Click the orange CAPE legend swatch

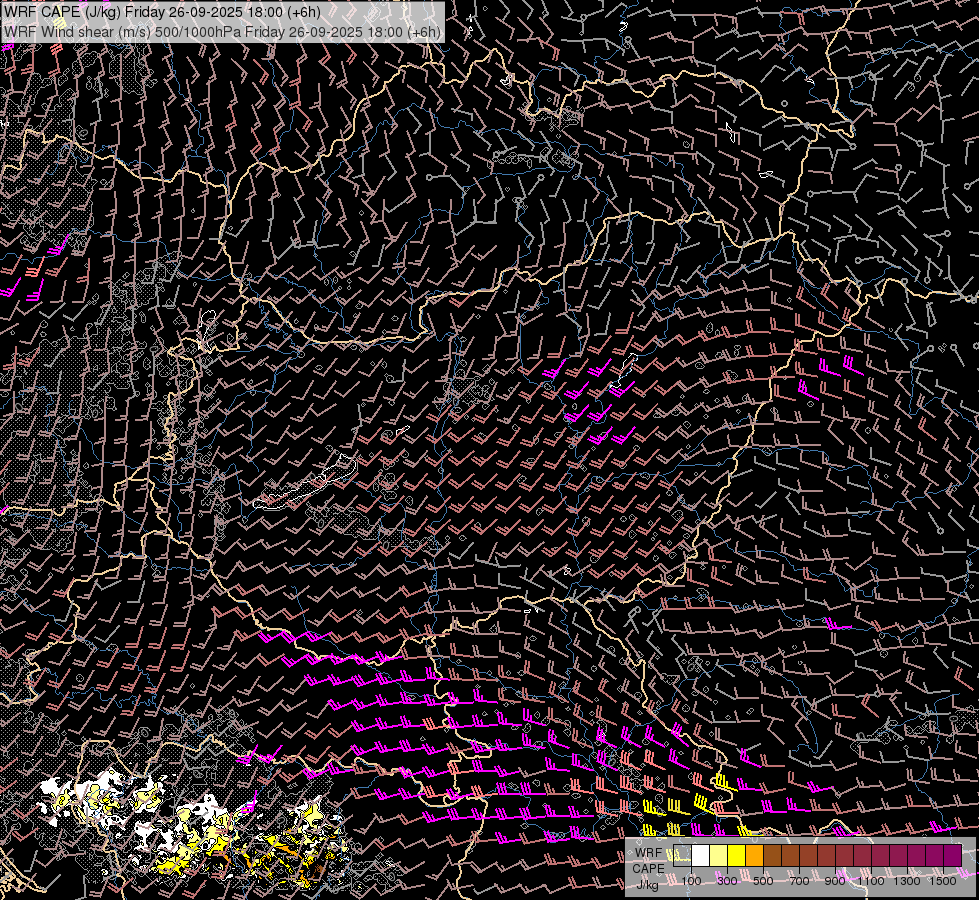(x=754, y=855)
